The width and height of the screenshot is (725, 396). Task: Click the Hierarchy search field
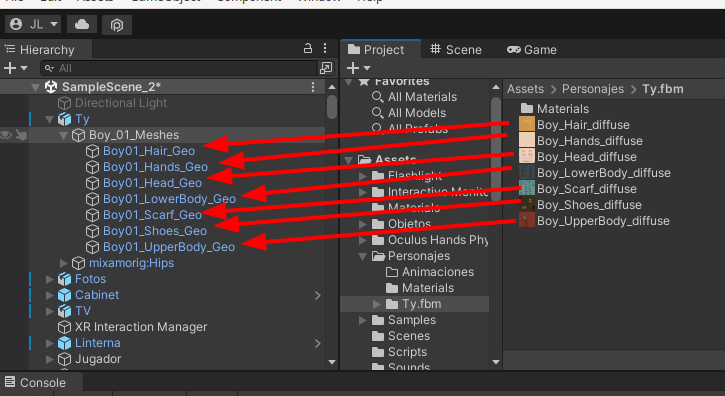point(178,68)
